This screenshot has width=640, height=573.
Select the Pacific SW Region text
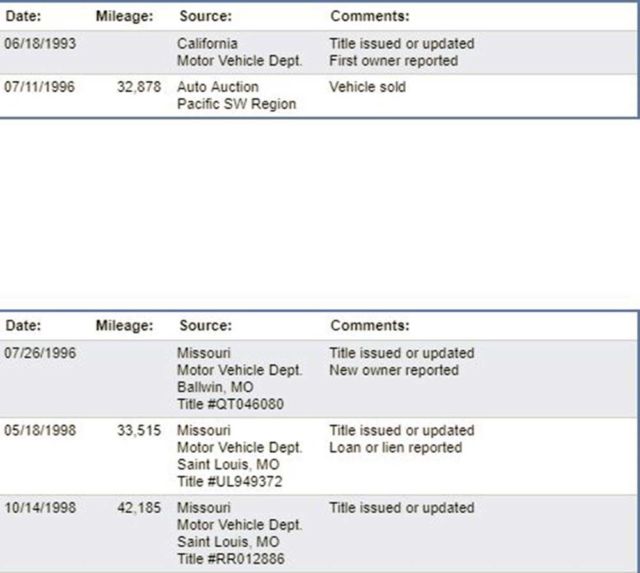click(236, 104)
